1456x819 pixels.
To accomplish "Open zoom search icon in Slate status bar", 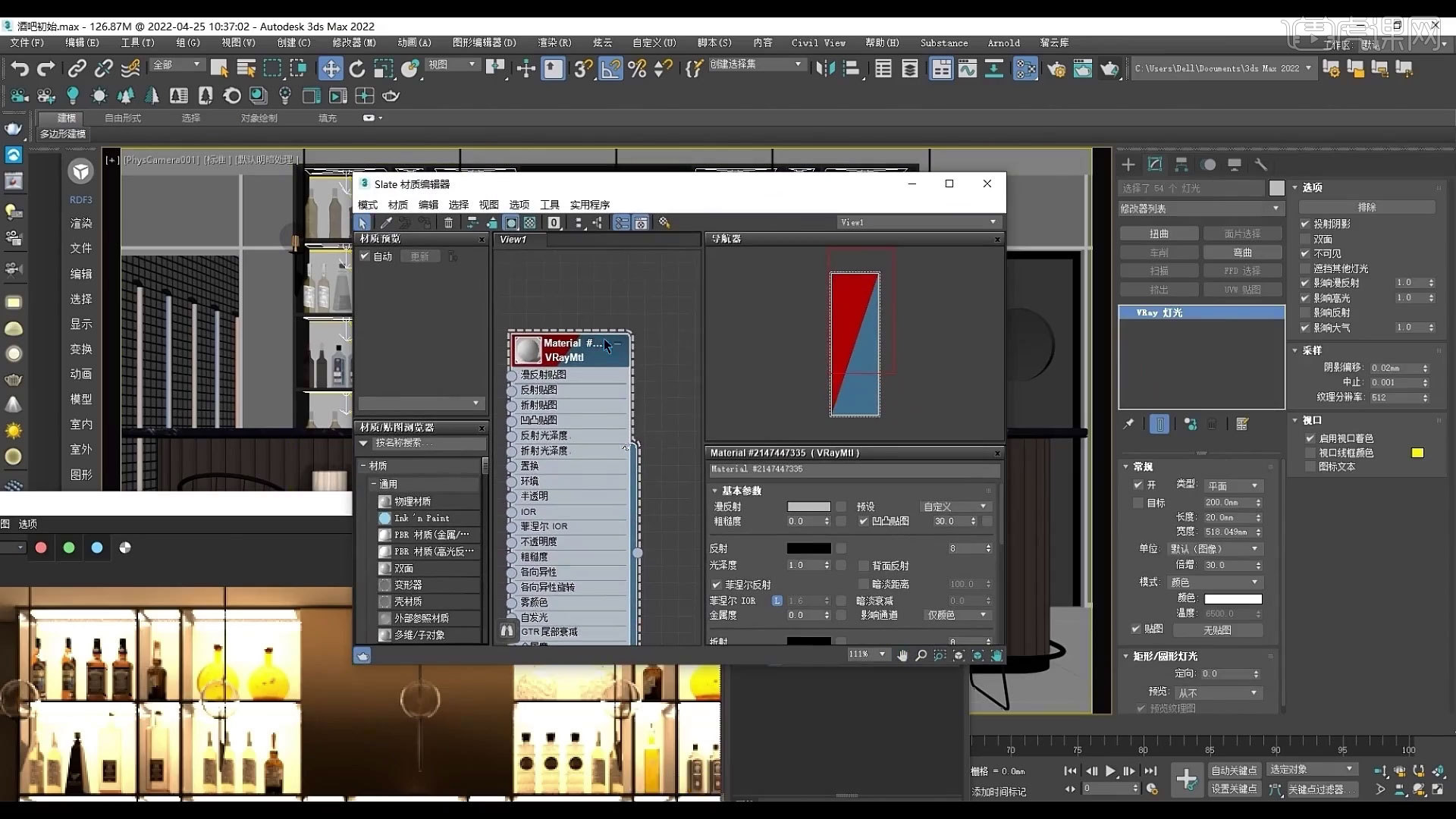I will [x=920, y=655].
